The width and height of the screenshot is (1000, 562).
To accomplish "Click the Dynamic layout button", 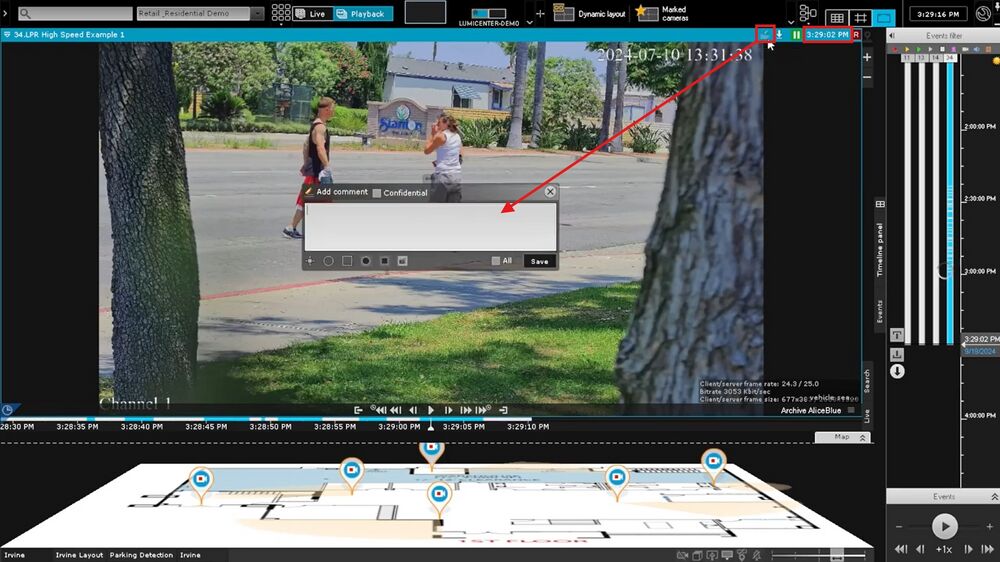I will pyautogui.click(x=592, y=14).
